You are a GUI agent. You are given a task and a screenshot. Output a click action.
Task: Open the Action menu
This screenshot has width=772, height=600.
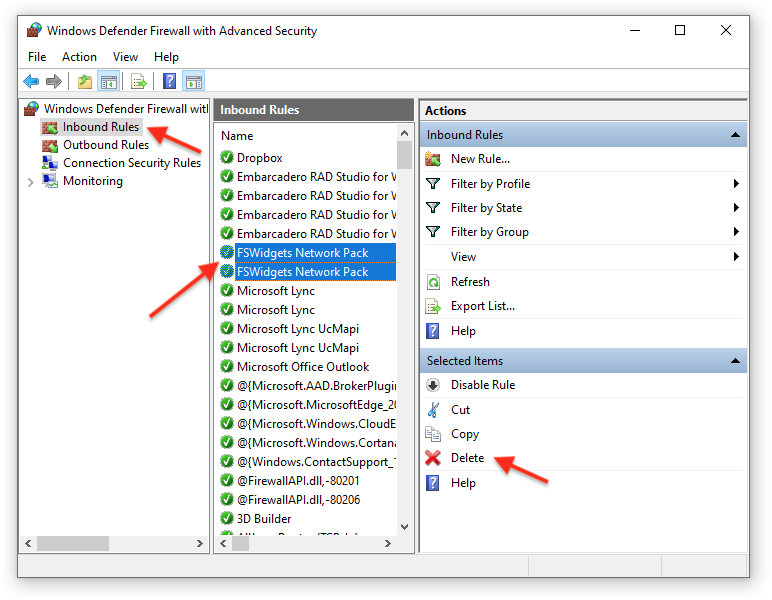(x=79, y=57)
